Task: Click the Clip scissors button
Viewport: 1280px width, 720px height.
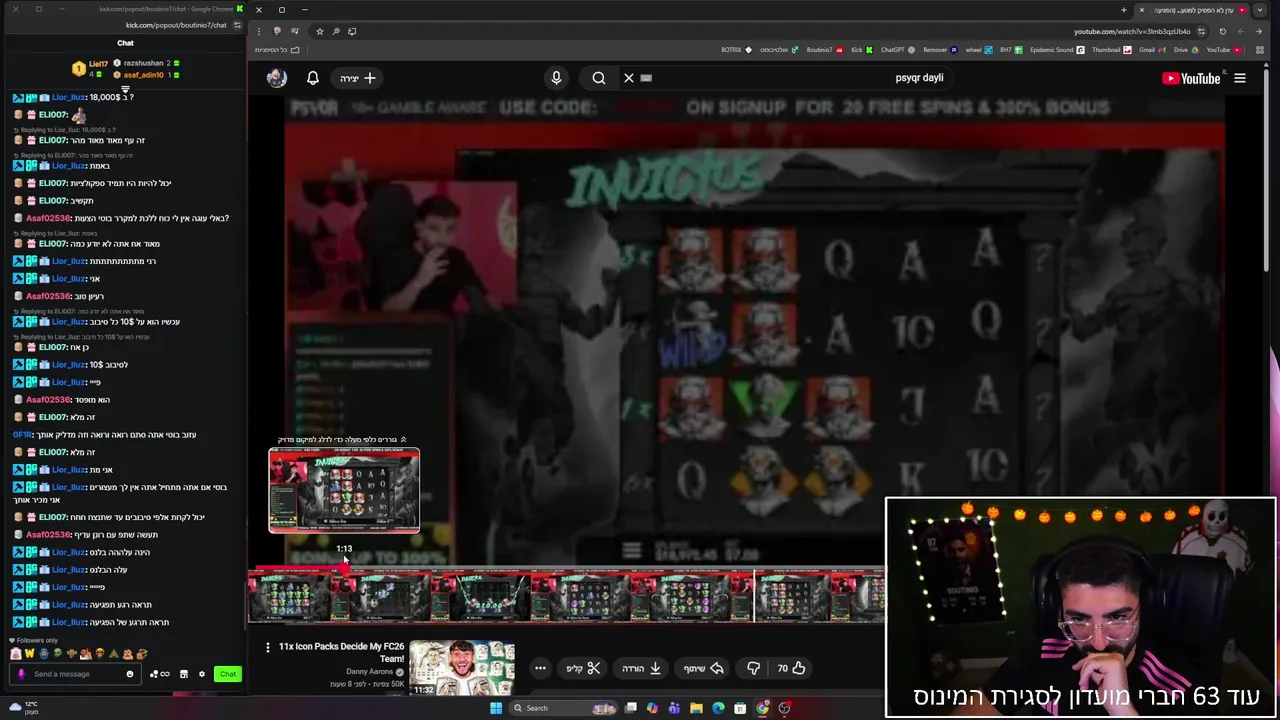Action: (584, 668)
